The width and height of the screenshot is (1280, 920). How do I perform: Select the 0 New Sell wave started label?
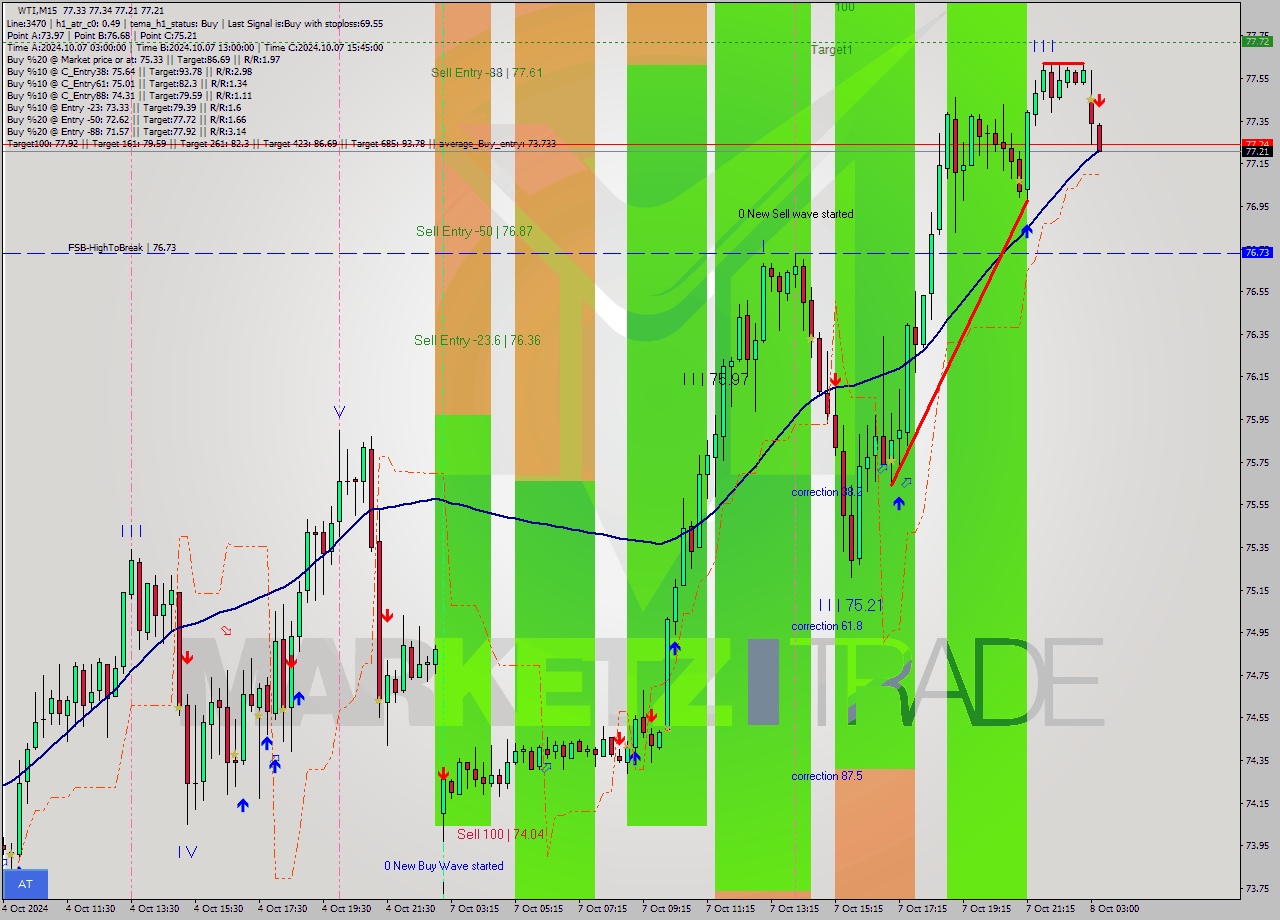pyautogui.click(x=796, y=214)
